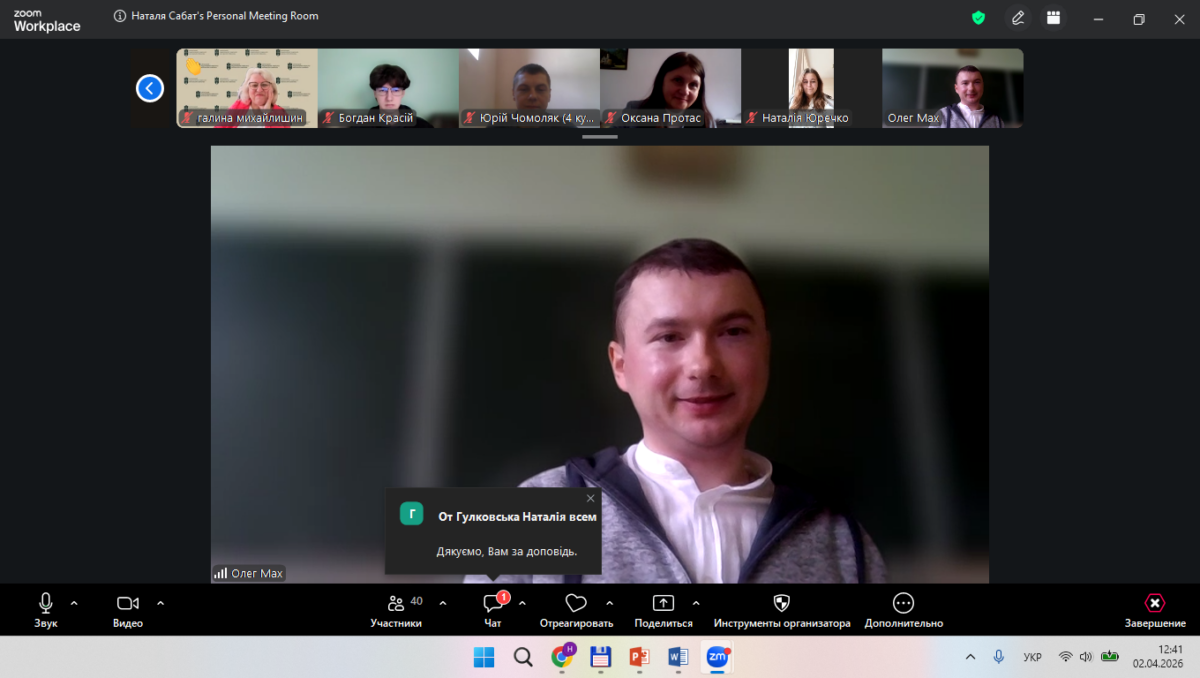Dismiss the chat notification from Гулковська Наталія

[590, 498]
